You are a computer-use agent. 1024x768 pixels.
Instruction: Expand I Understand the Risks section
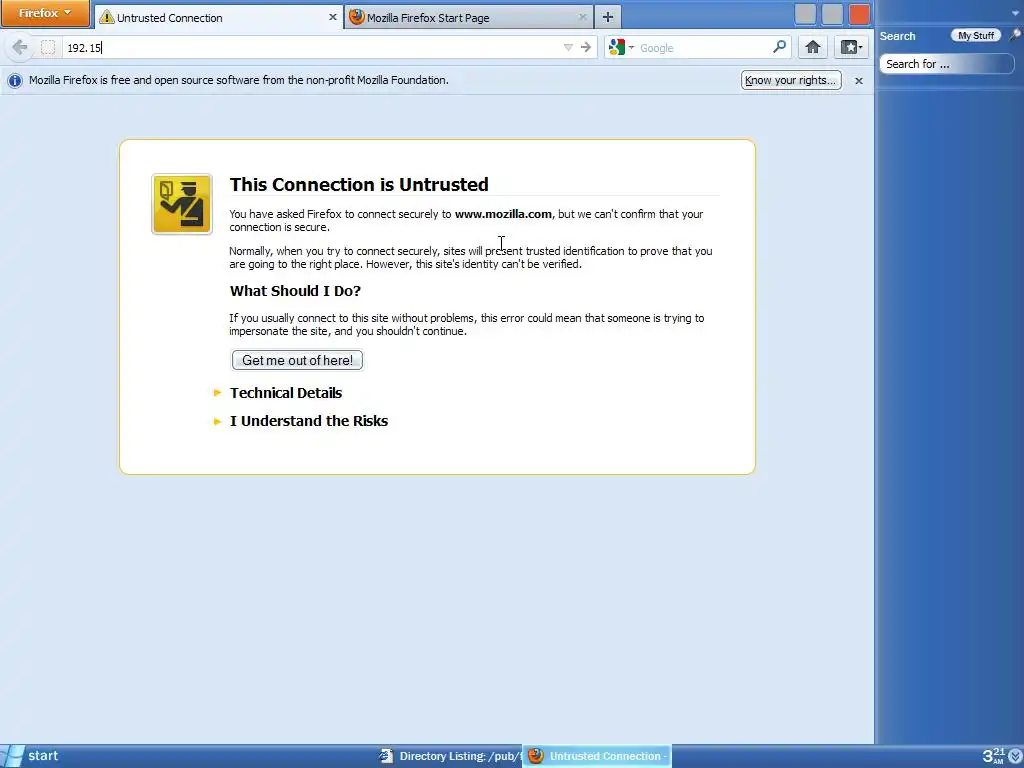coord(308,421)
